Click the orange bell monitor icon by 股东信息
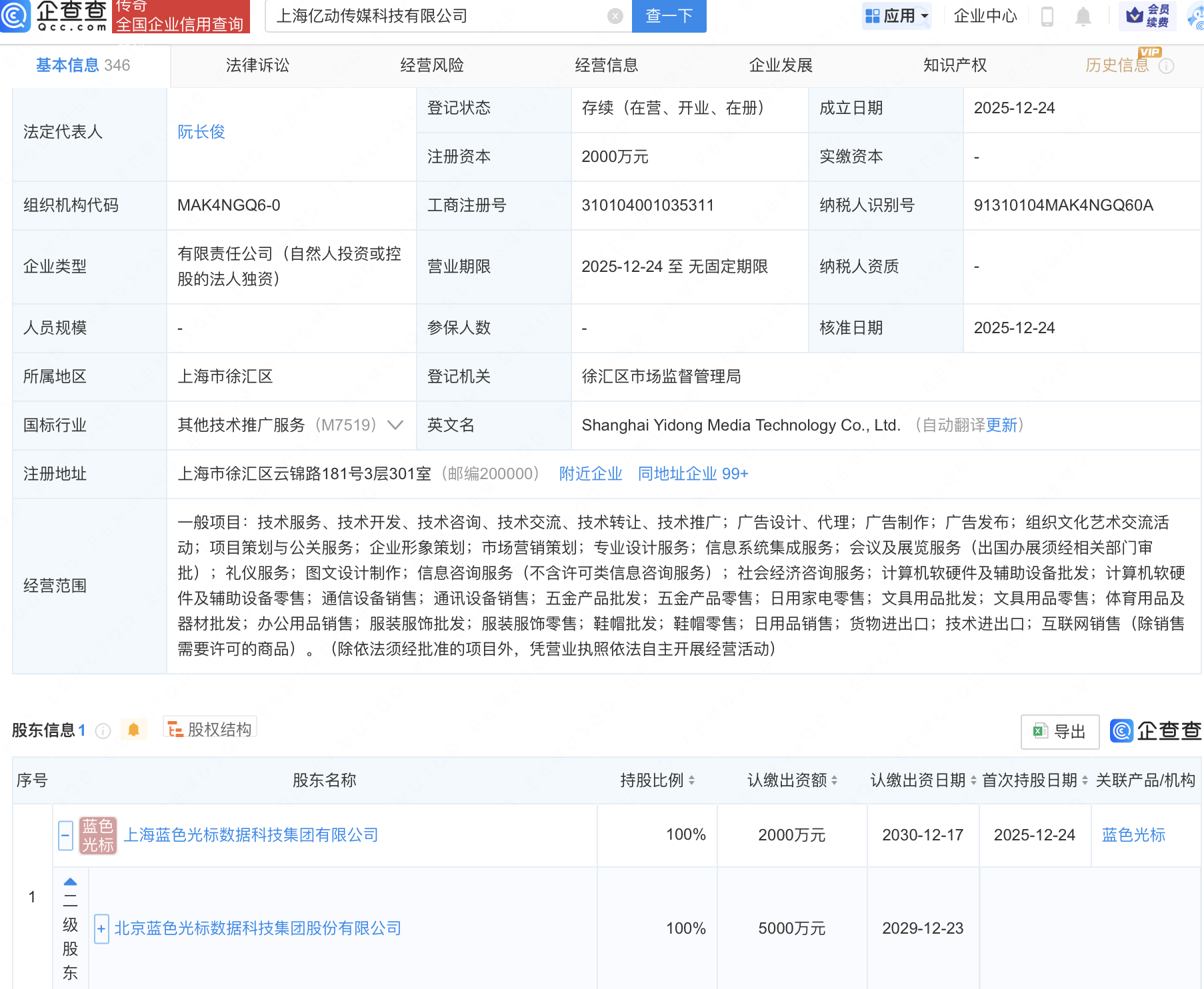Screen dimensions: 1204x989 [133, 730]
